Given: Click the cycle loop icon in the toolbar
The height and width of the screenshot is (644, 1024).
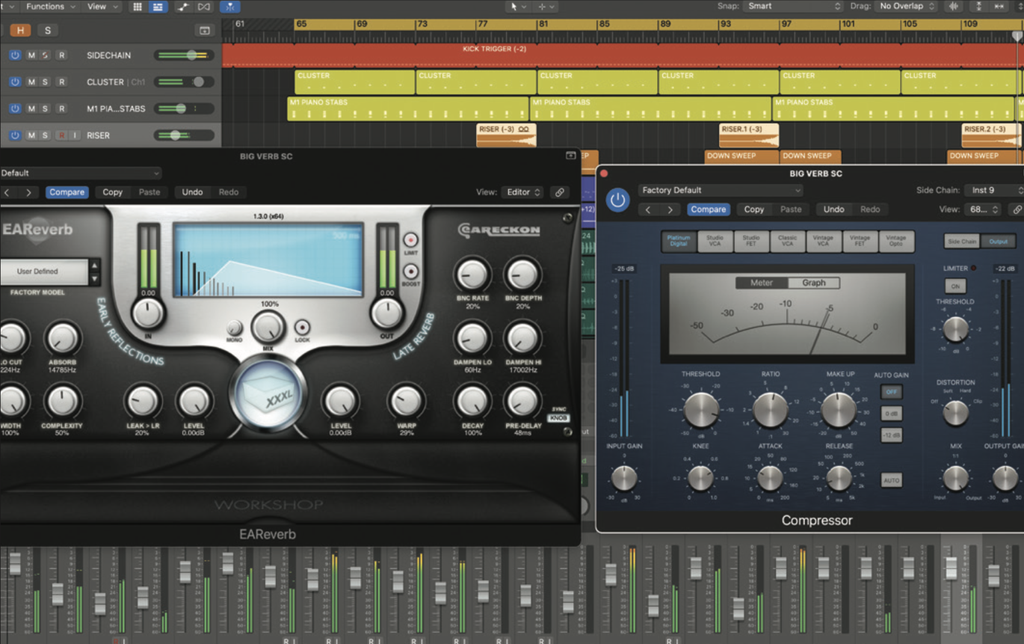Looking at the screenshot, I should click(202, 7).
